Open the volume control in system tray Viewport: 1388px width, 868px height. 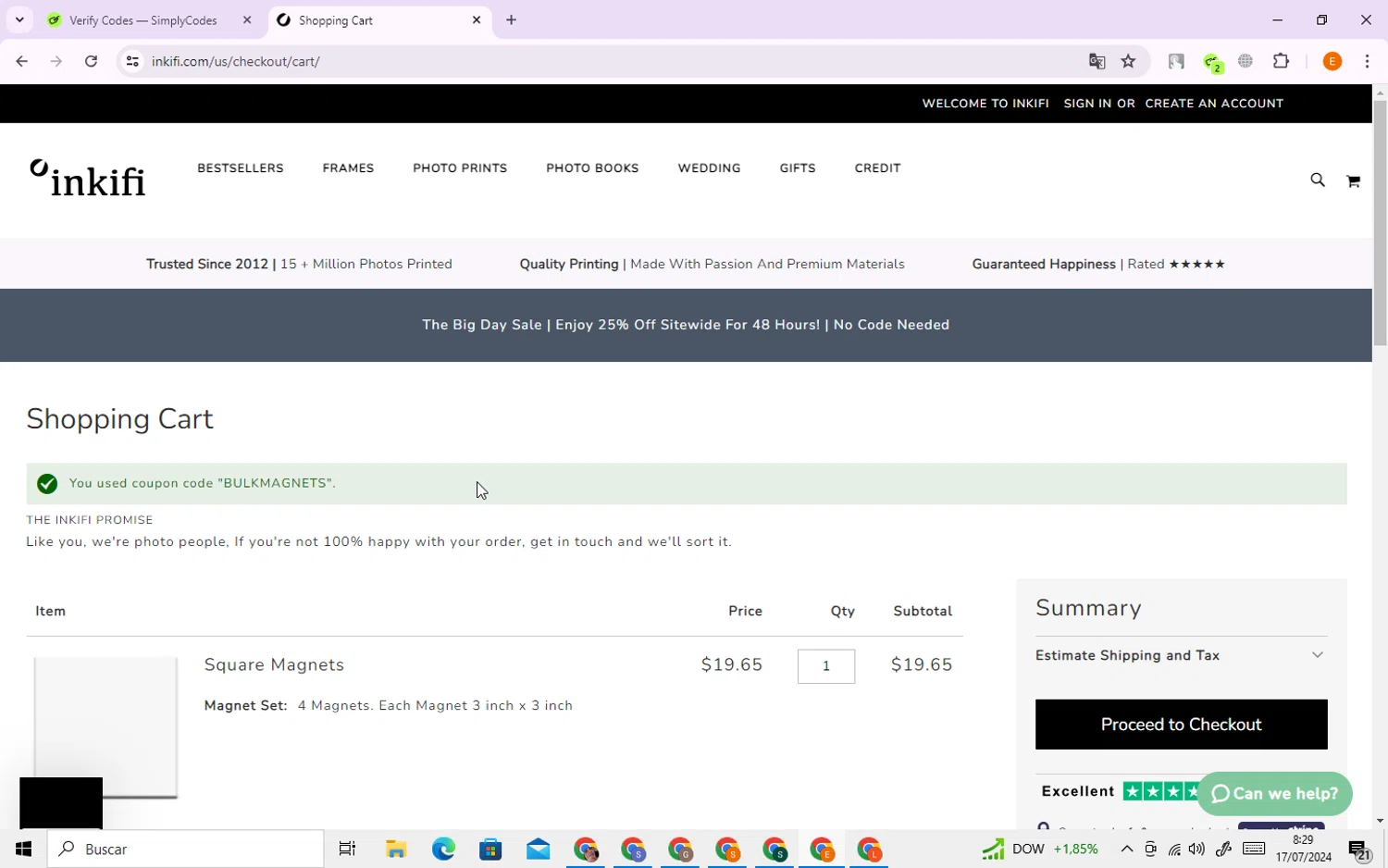point(1197,849)
